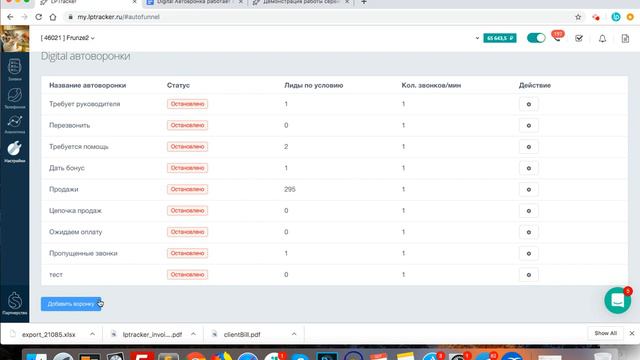Click the gear button for Дать бонус

click(x=529, y=168)
